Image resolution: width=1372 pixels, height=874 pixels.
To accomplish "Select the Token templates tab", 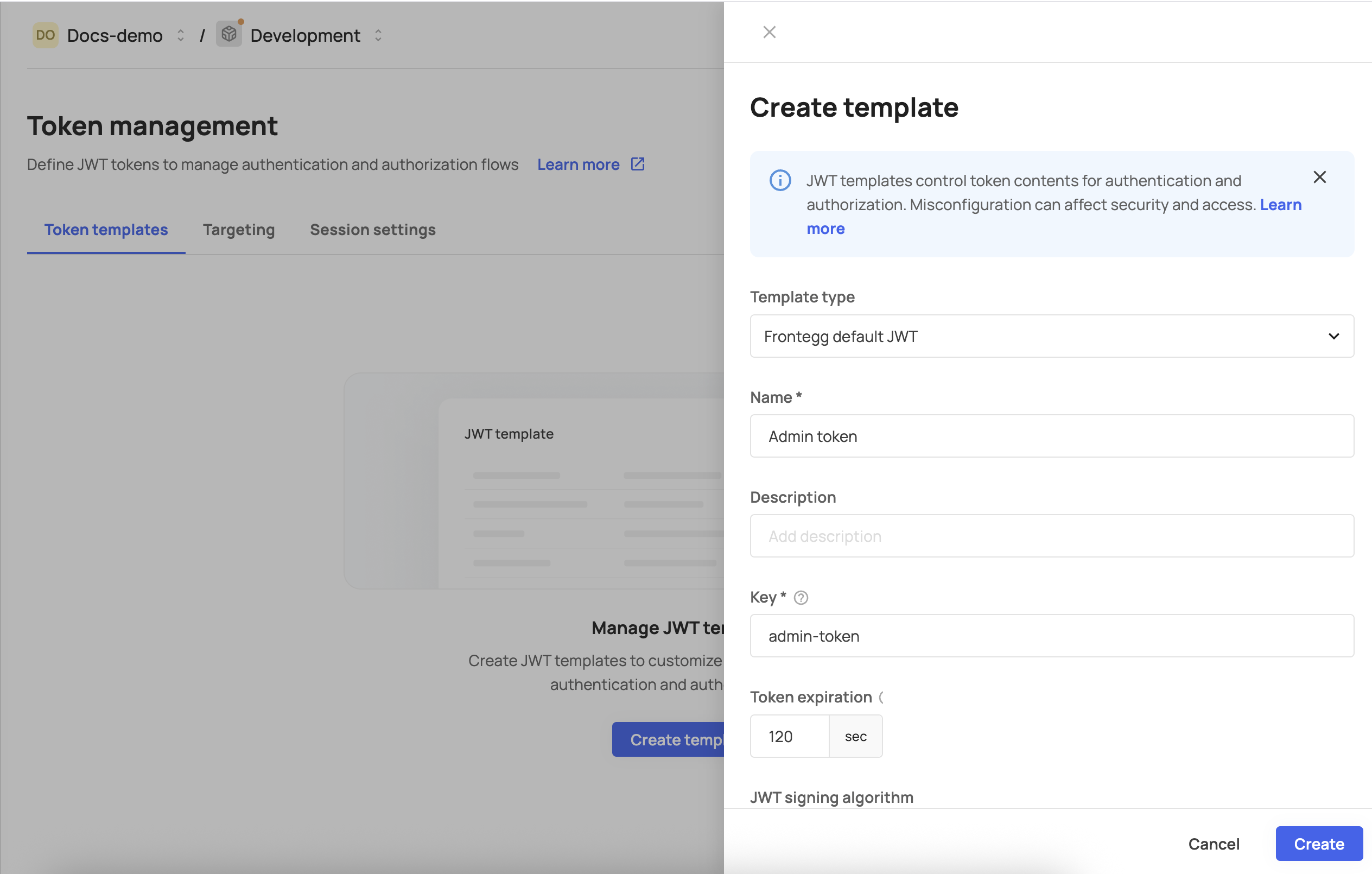I will pyautogui.click(x=106, y=230).
